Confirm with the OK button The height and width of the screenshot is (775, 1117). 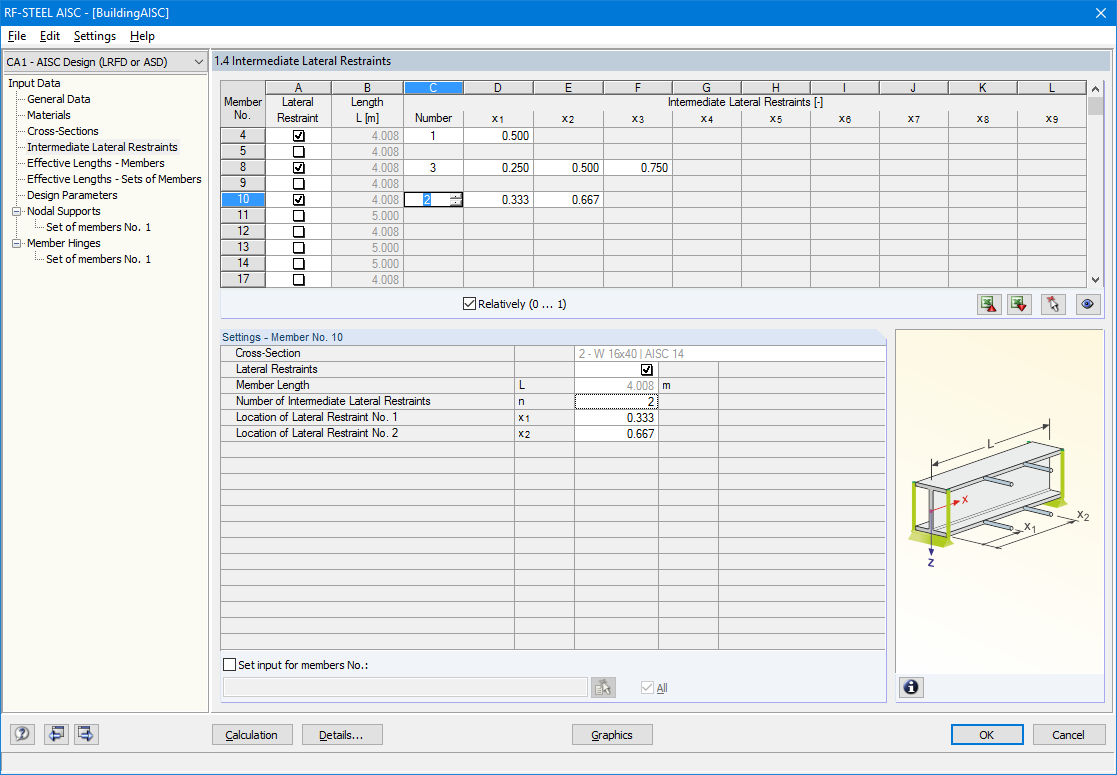pos(987,734)
